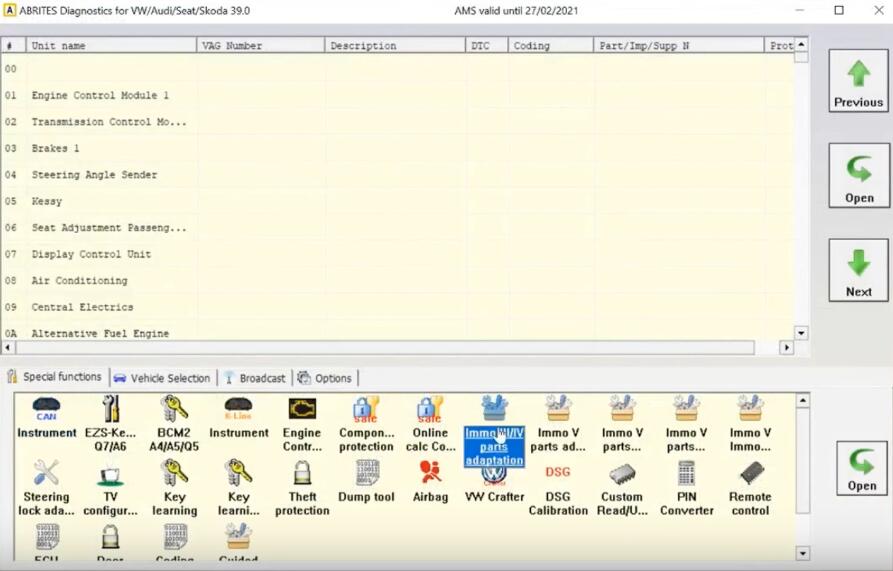Open Key learning function with full label

coord(174,488)
